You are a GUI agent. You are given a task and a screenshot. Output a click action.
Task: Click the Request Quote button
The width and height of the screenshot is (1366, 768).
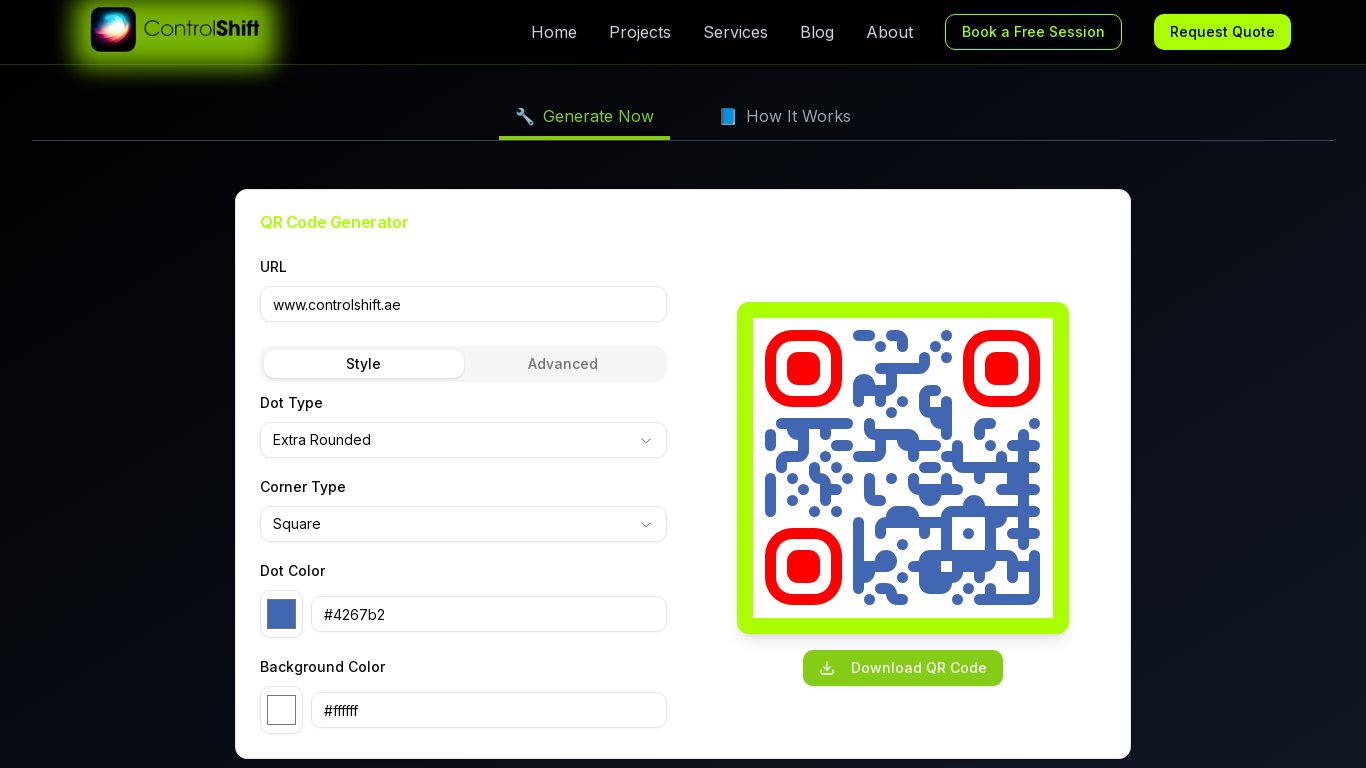pyautogui.click(x=1222, y=32)
